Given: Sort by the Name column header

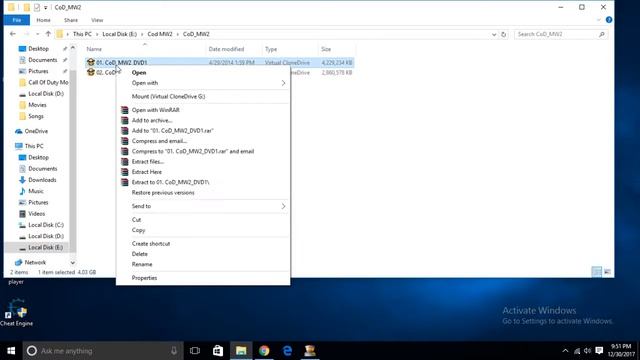Looking at the screenshot, I should [94, 49].
